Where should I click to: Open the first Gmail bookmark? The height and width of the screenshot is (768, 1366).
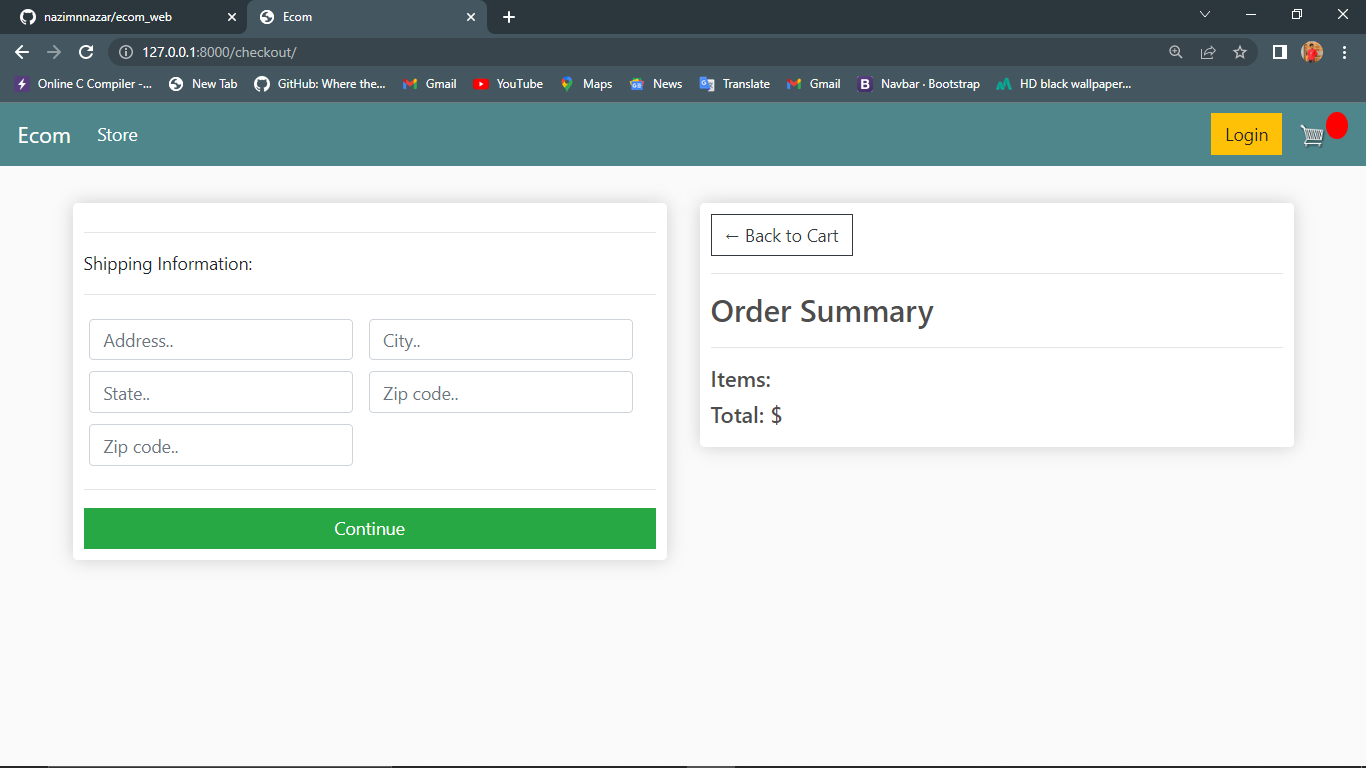[x=430, y=84]
